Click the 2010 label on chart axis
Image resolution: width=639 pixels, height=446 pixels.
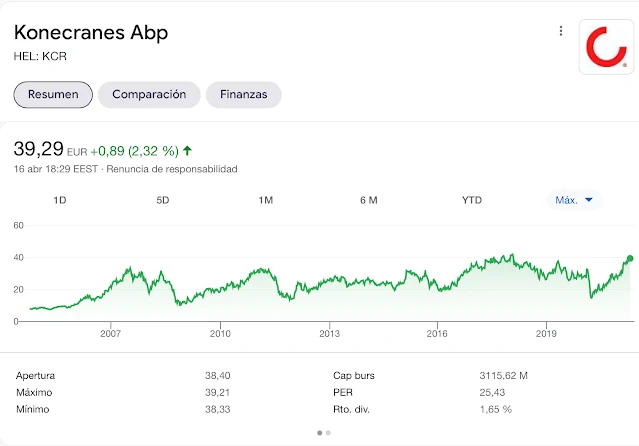(220, 333)
